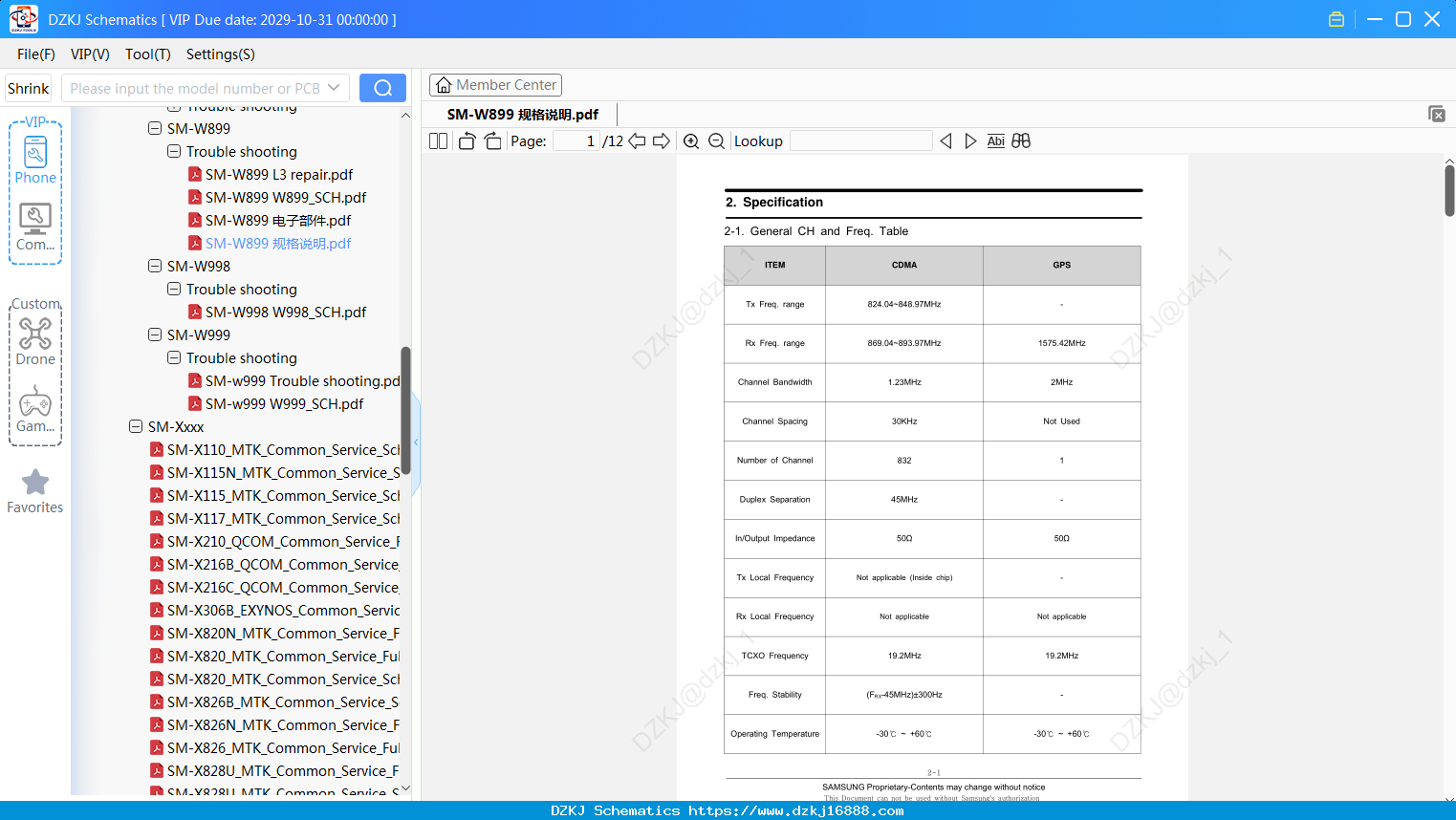Image resolution: width=1456 pixels, height=820 pixels.
Task: Open the Settings(S) menu
Action: click(221, 54)
